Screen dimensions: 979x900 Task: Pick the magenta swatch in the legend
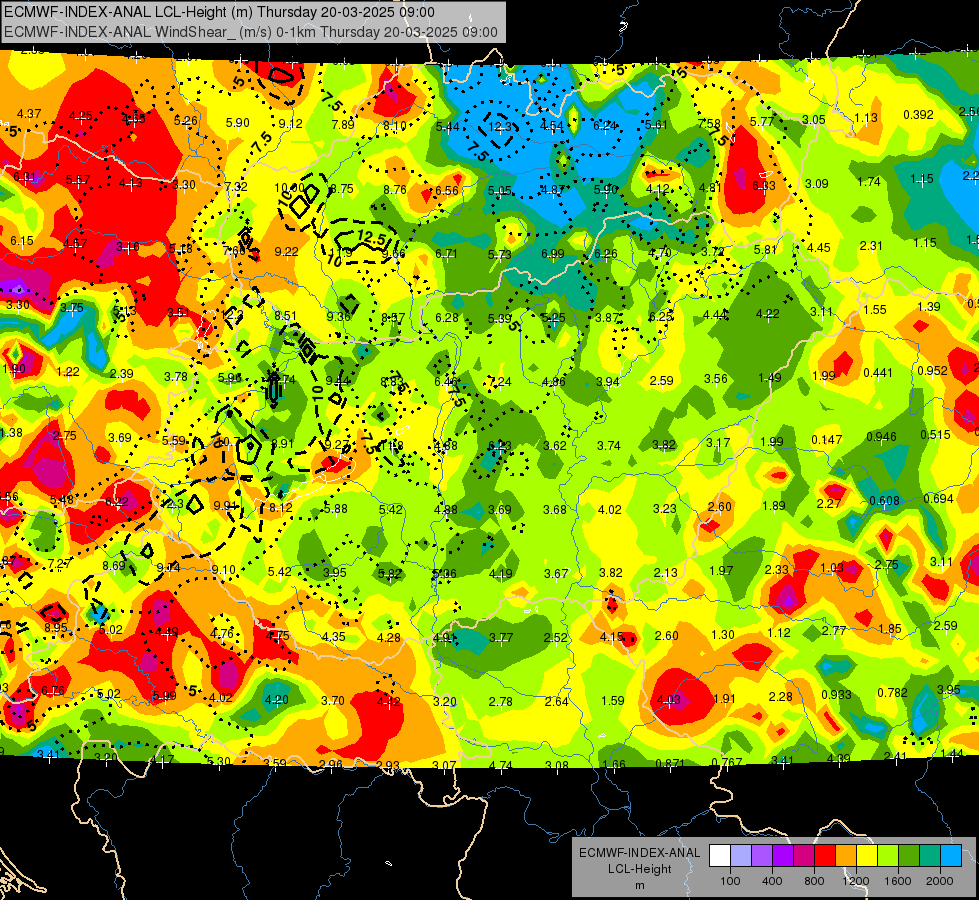pos(804,856)
